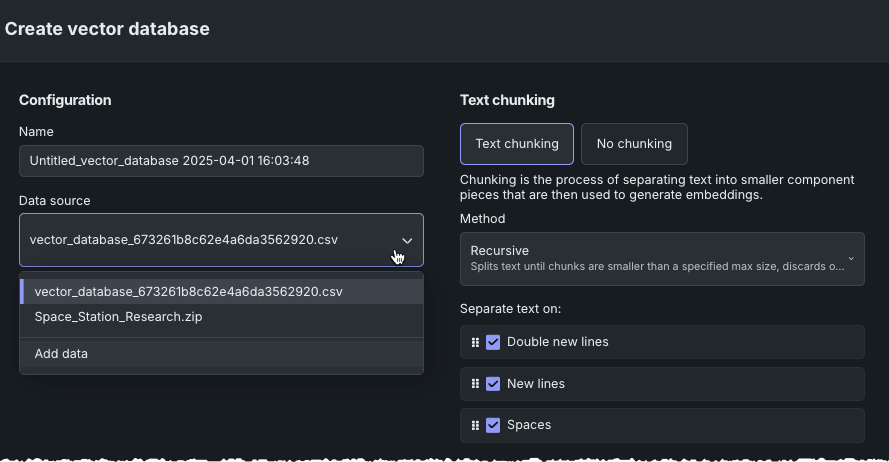Click Add data in the dropdown list
This screenshot has height=462, width=889.
click(x=61, y=354)
